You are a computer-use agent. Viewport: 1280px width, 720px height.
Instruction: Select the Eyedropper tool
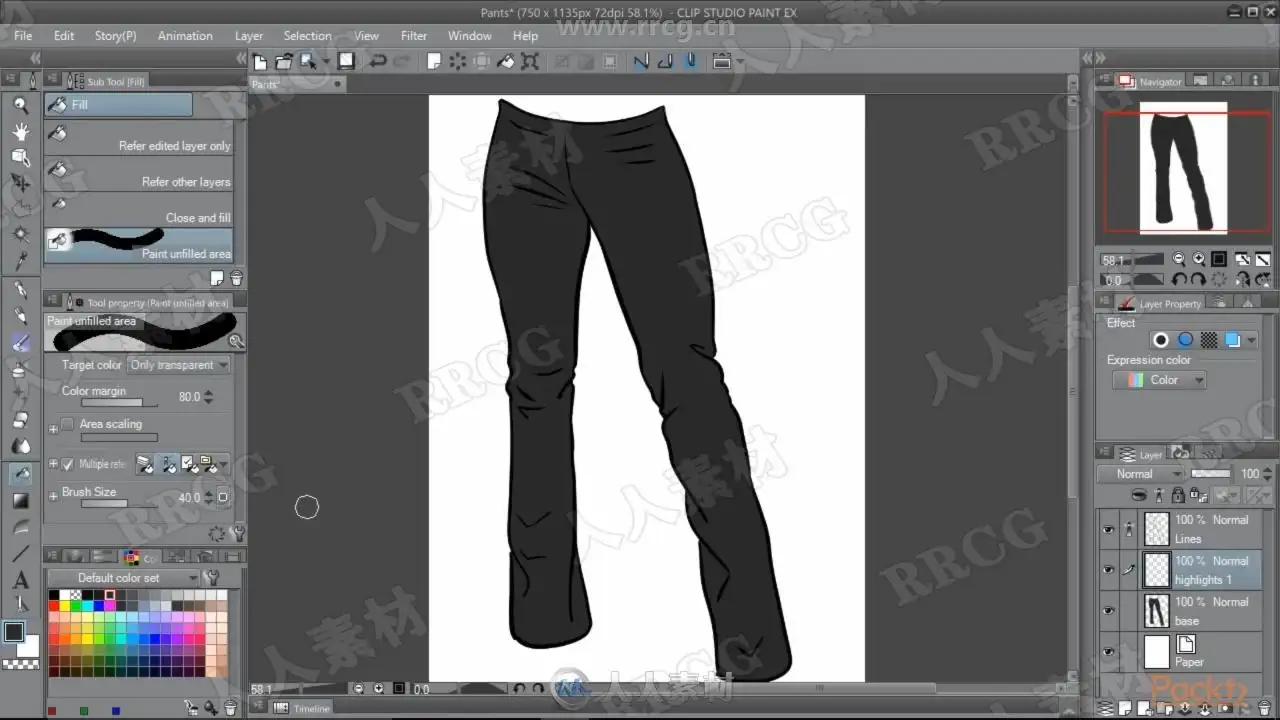pyautogui.click(x=21, y=261)
